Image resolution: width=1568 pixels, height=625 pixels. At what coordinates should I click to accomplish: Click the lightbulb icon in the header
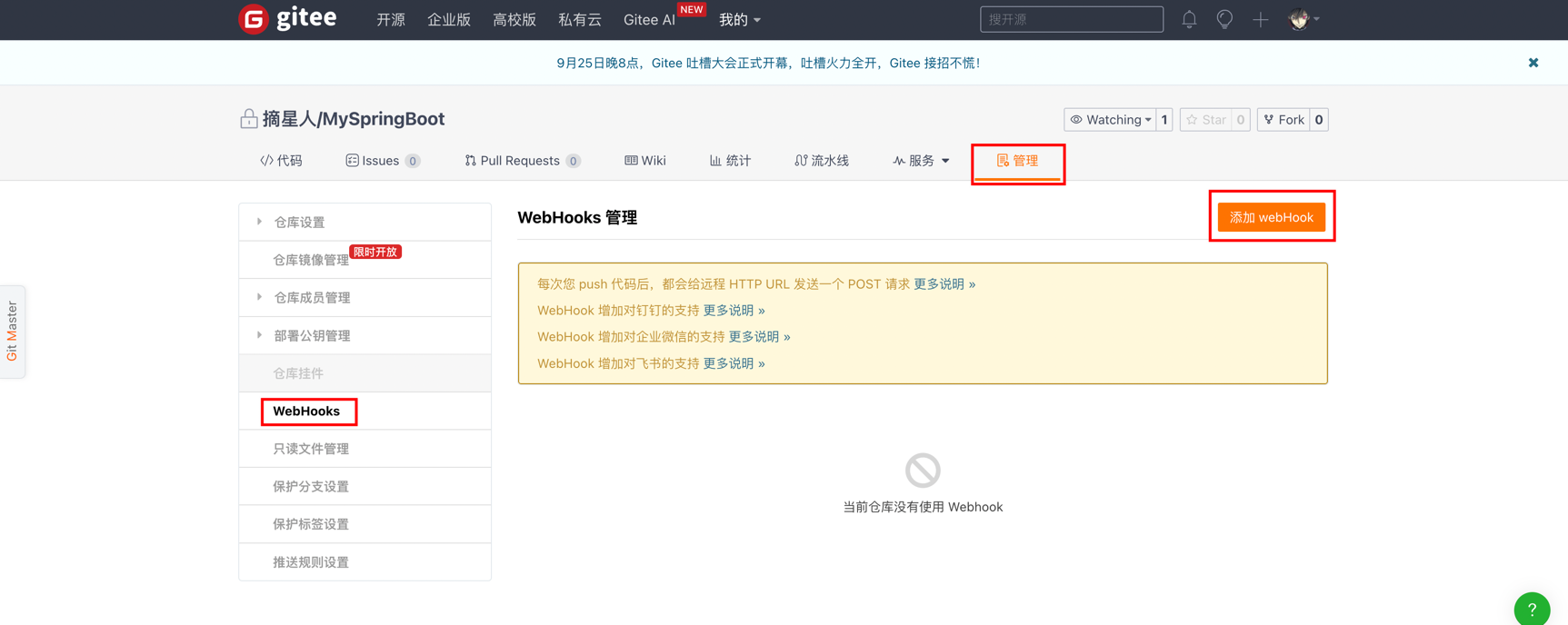coord(1224,19)
